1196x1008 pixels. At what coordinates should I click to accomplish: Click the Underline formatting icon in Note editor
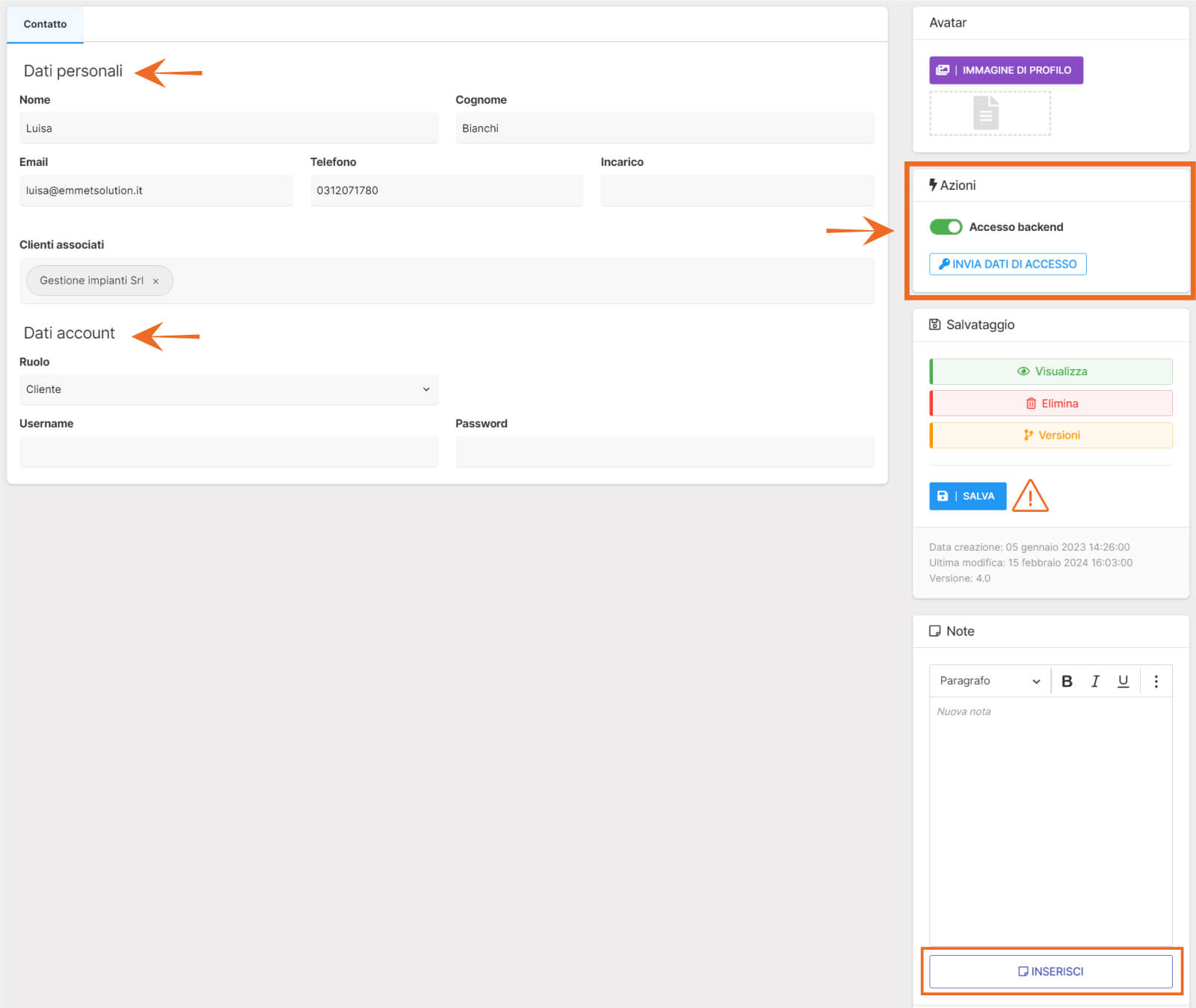1123,681
